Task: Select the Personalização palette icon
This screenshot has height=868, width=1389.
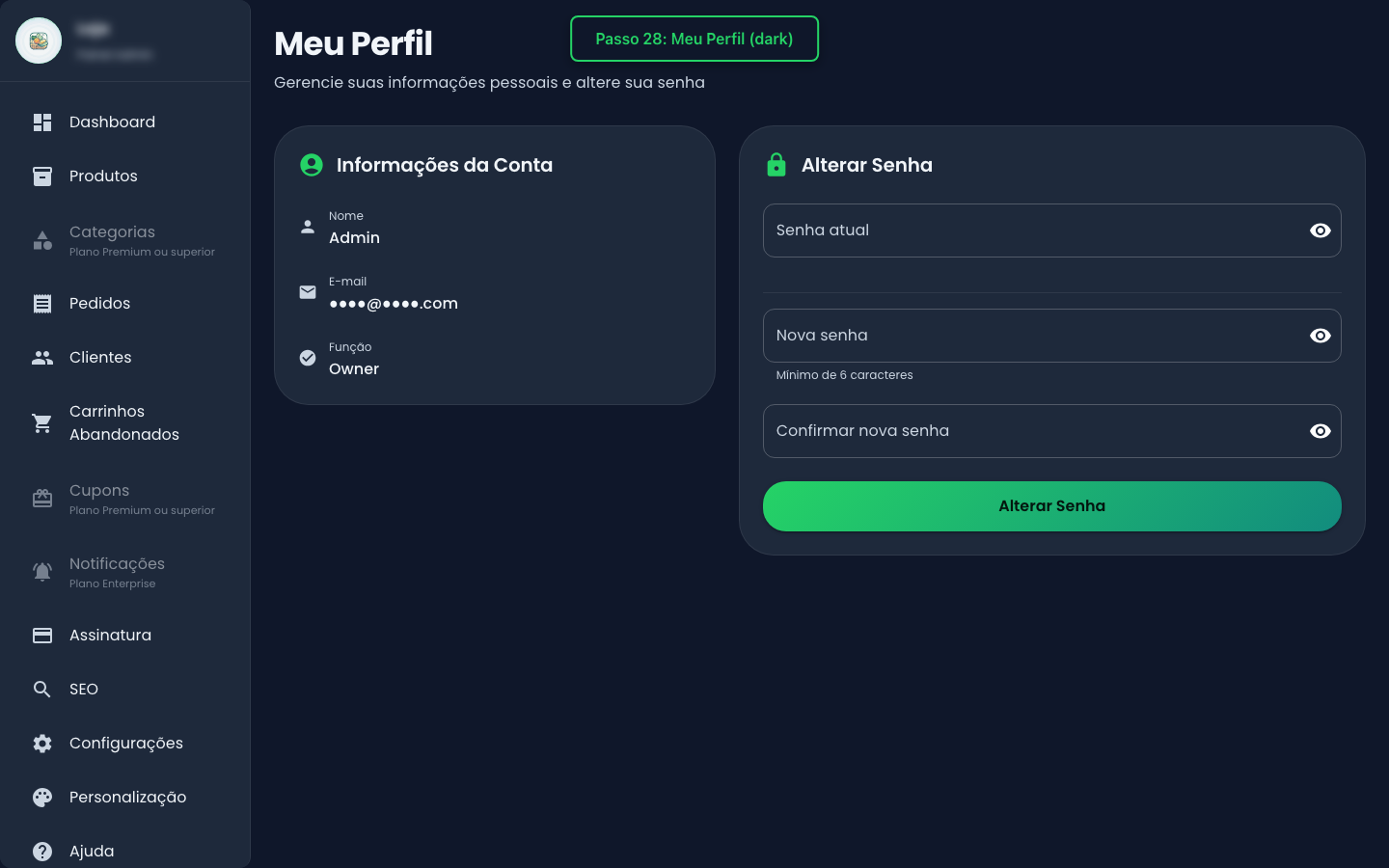Action: pos(42,797)
